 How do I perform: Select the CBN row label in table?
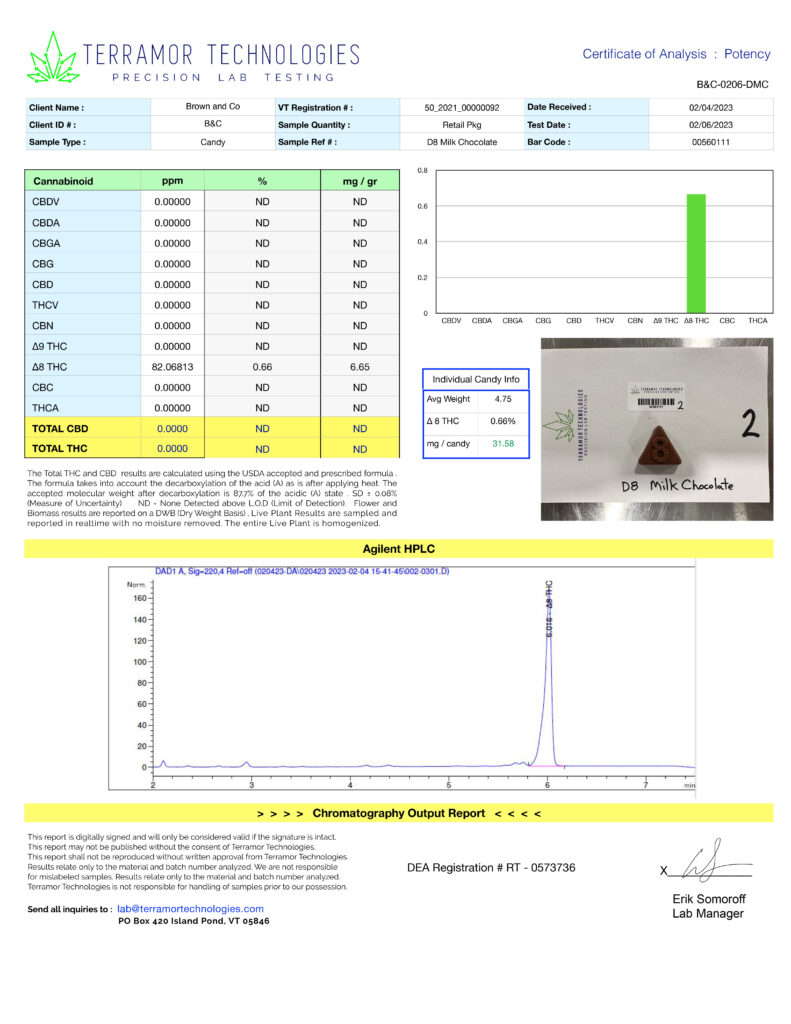tap(42, 325)
